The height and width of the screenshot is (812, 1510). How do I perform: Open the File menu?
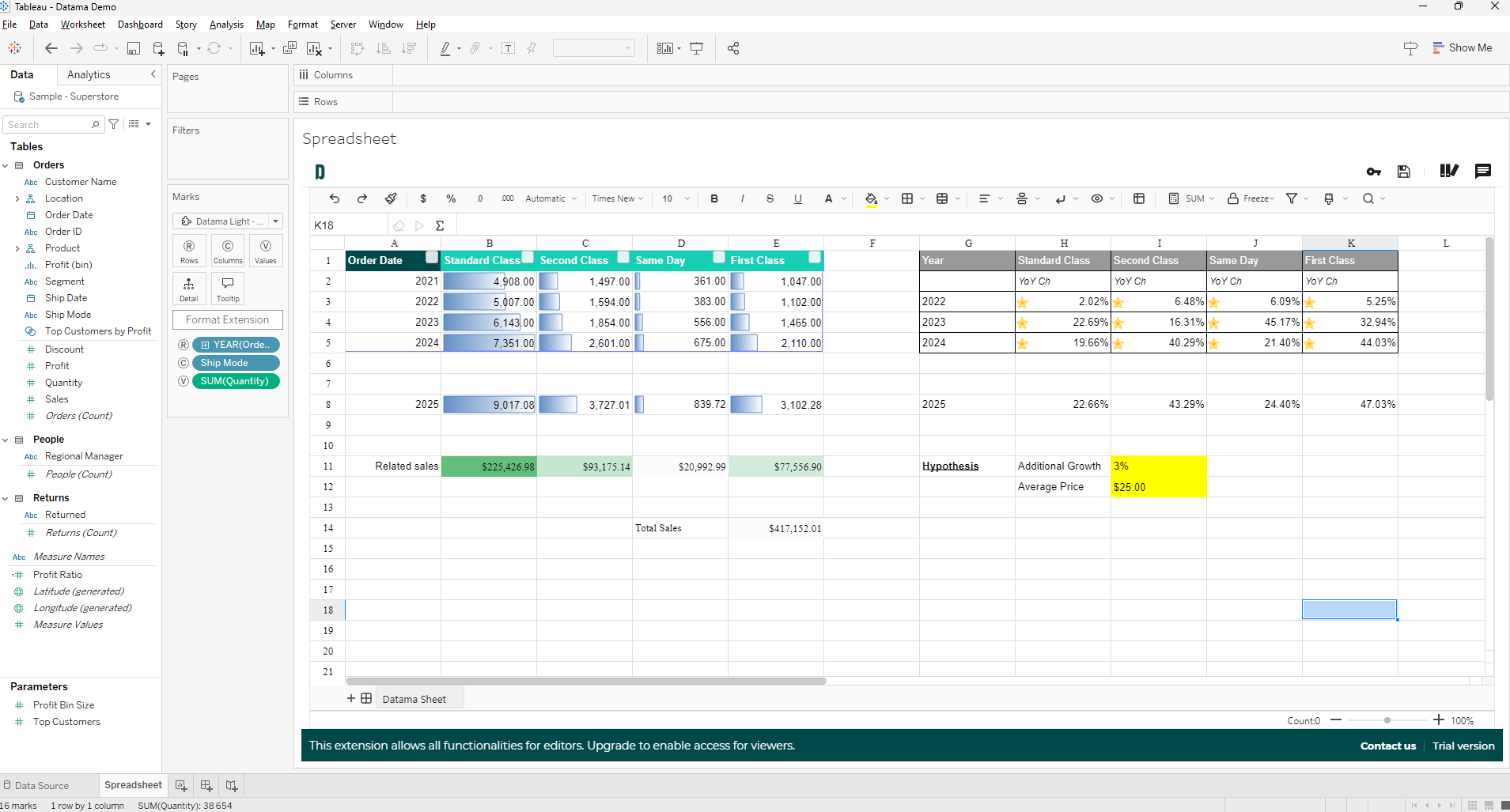[x=9, y=25]
